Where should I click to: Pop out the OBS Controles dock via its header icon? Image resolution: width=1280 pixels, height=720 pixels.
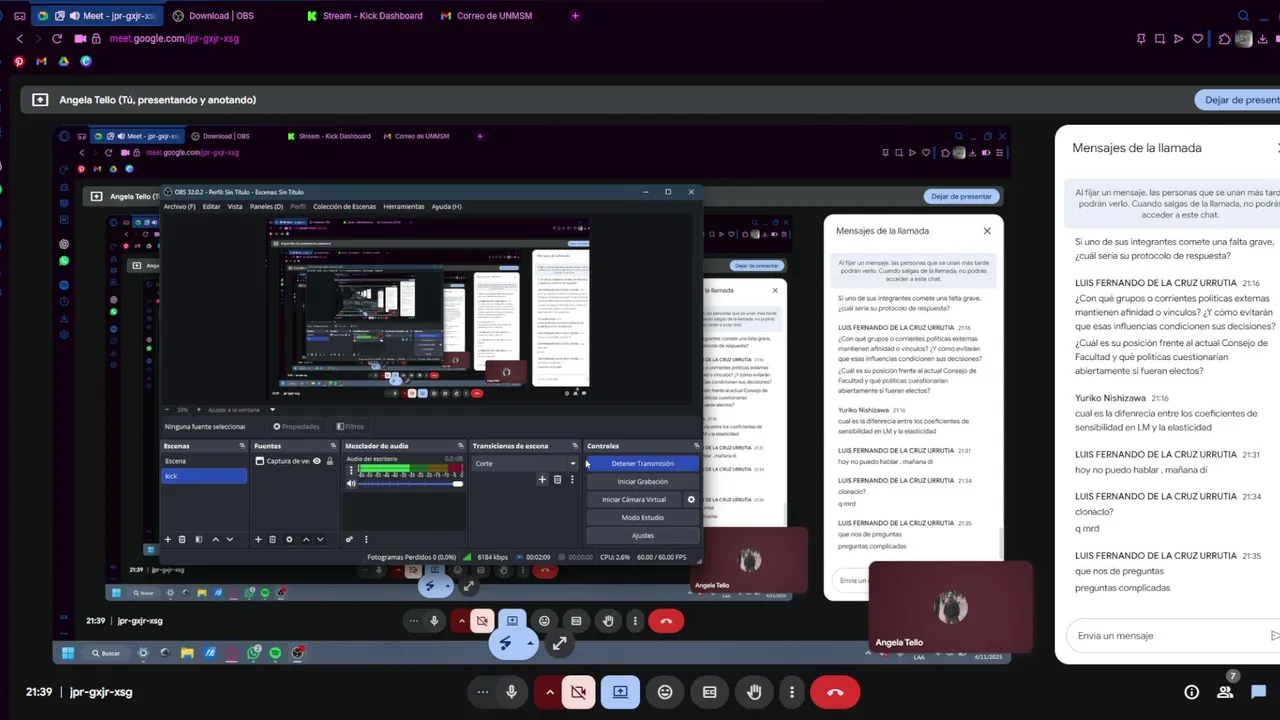click(696, 446)
